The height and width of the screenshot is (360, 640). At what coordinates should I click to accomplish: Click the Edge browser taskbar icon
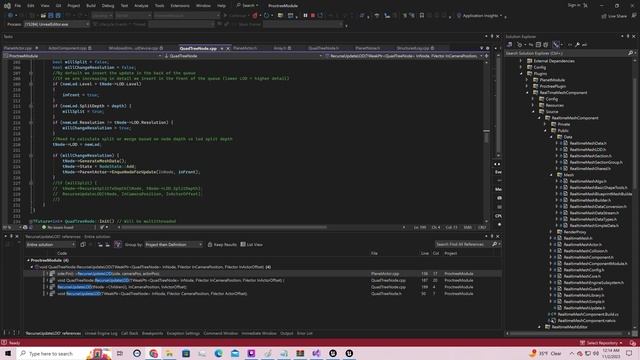pos(219,353)
